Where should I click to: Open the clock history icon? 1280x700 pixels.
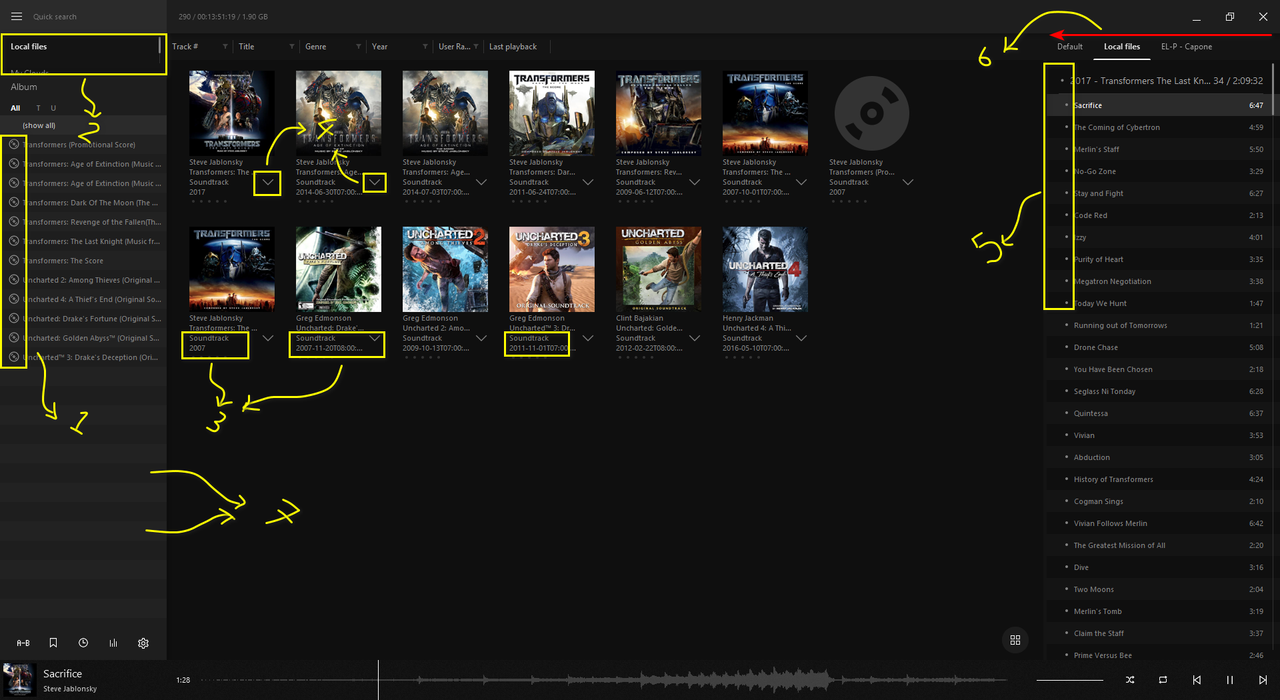click(x=83, y=643)
